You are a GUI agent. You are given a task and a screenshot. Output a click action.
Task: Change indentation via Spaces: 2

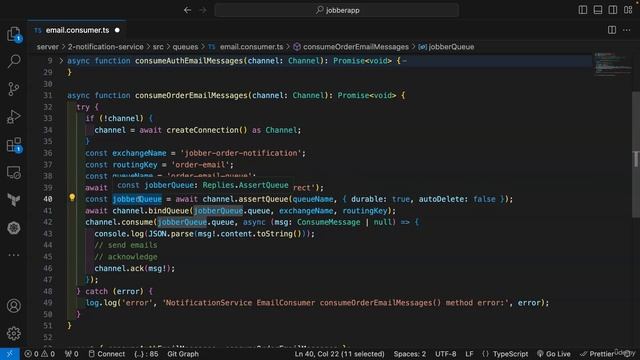coord(410,354)
